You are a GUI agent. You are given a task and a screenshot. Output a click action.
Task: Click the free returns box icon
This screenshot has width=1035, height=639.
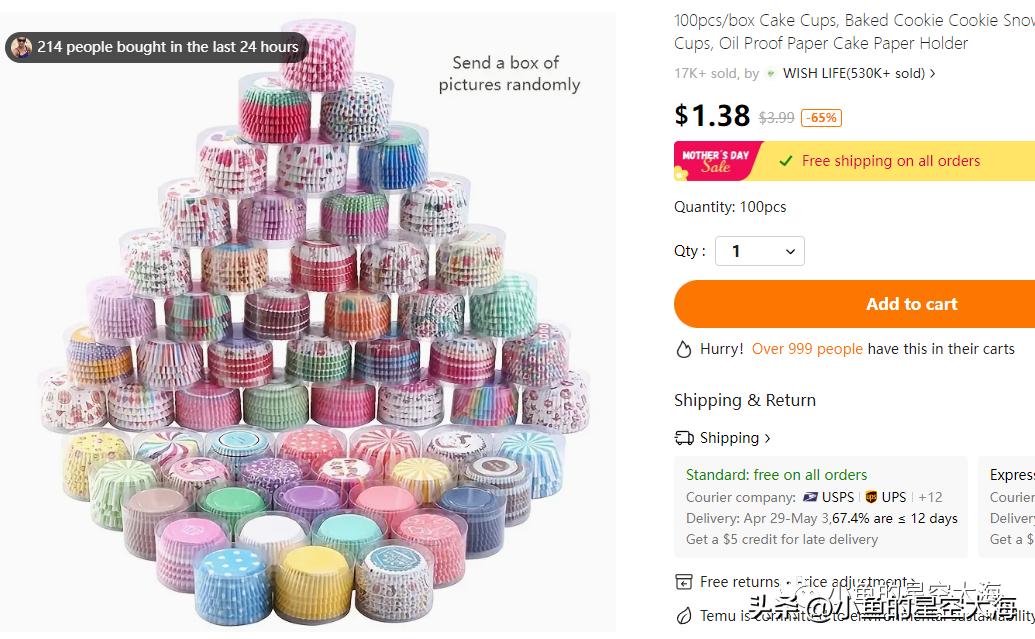684,582
